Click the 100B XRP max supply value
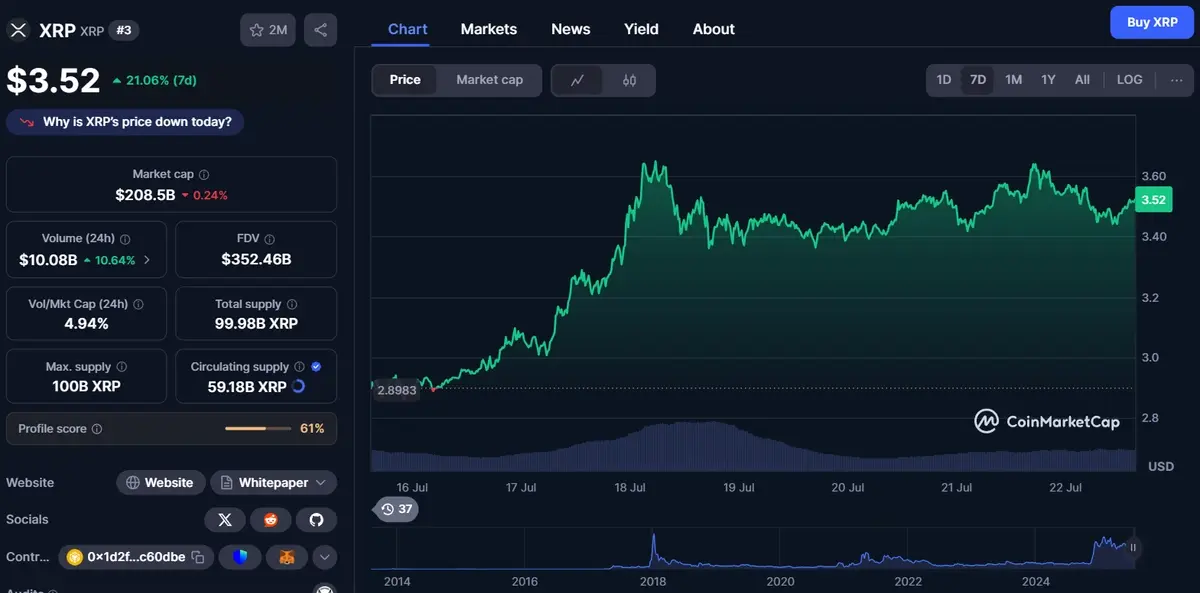Screen dimensions: 1200x593 87,387
